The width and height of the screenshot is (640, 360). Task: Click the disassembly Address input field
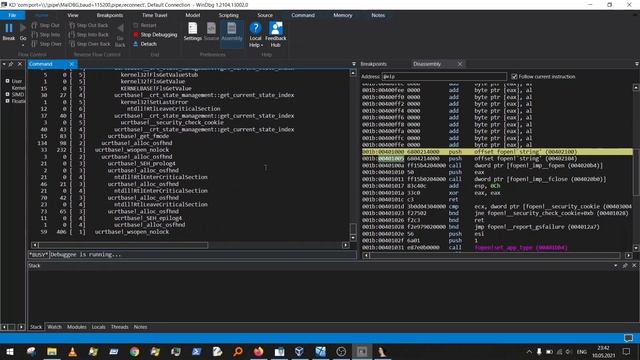[444, 76]
